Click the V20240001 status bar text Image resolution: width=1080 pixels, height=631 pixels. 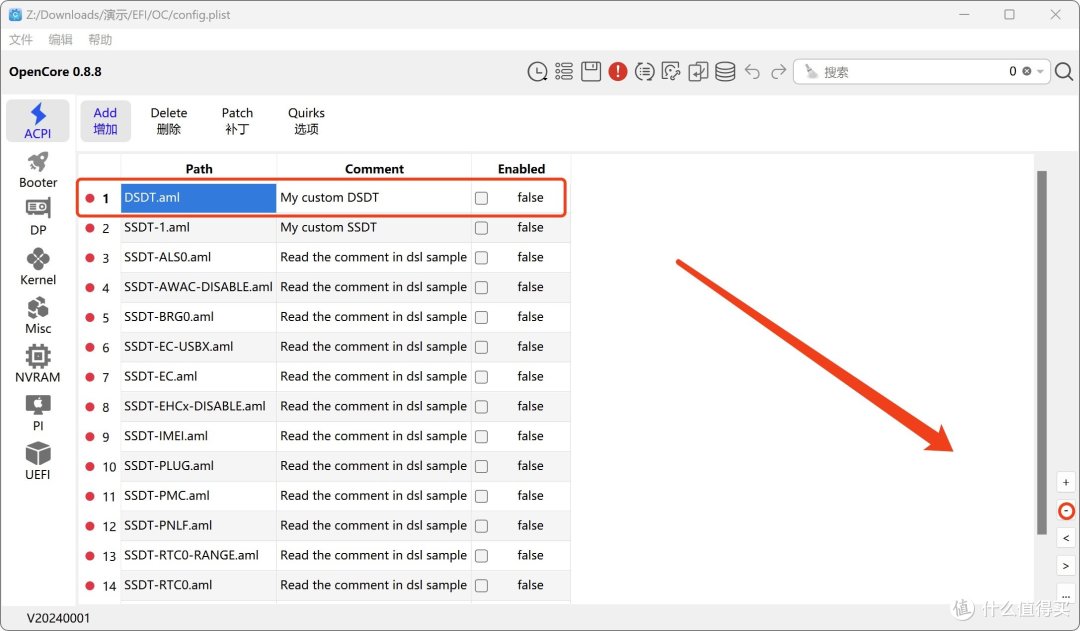click(59, 618)
